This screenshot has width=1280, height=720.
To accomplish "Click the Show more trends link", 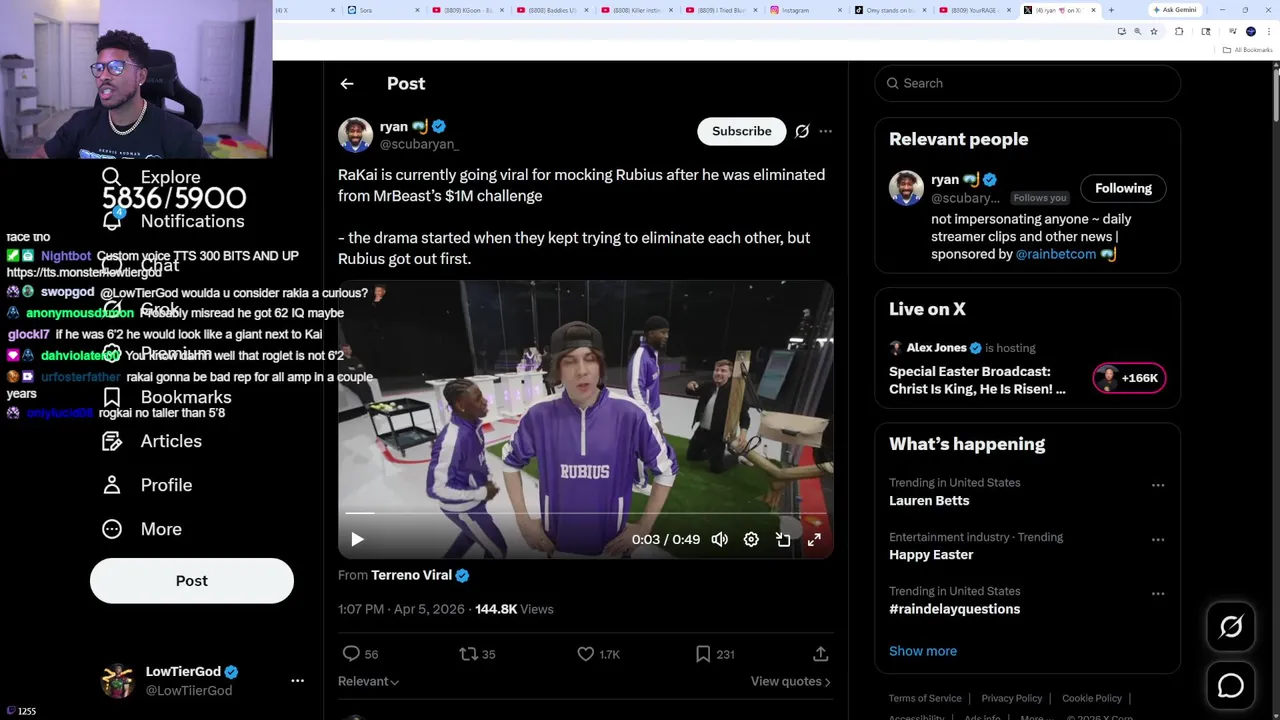I will (922, 651).
